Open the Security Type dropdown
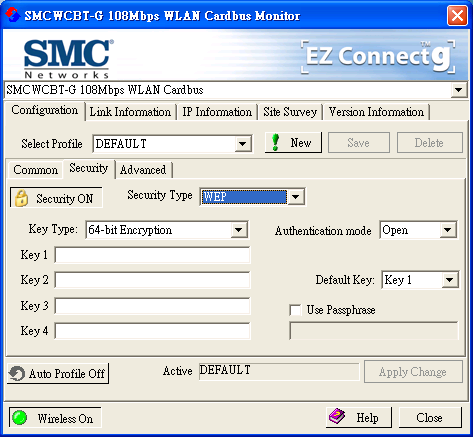 click(296, 197)
